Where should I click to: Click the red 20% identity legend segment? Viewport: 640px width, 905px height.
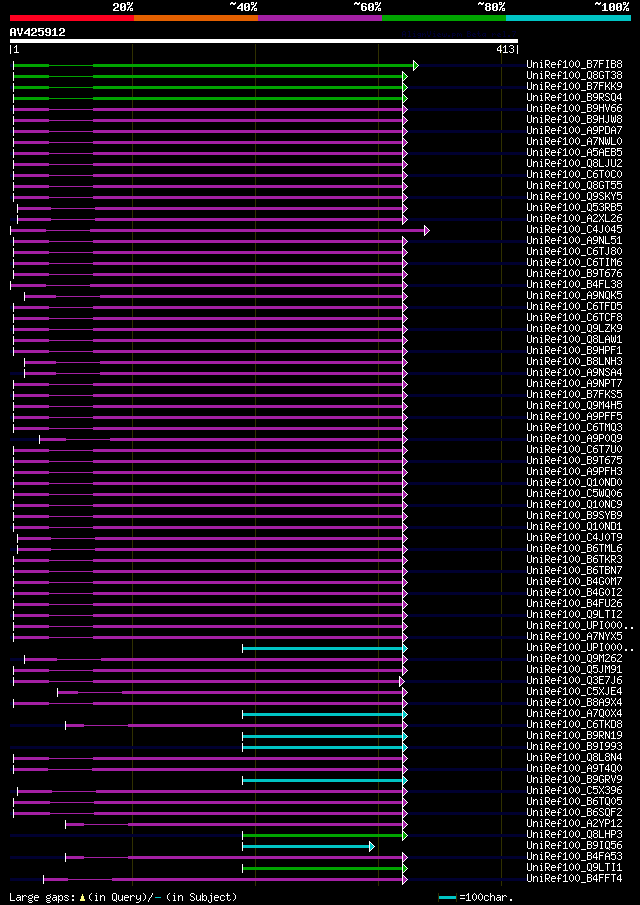point(72,18)
